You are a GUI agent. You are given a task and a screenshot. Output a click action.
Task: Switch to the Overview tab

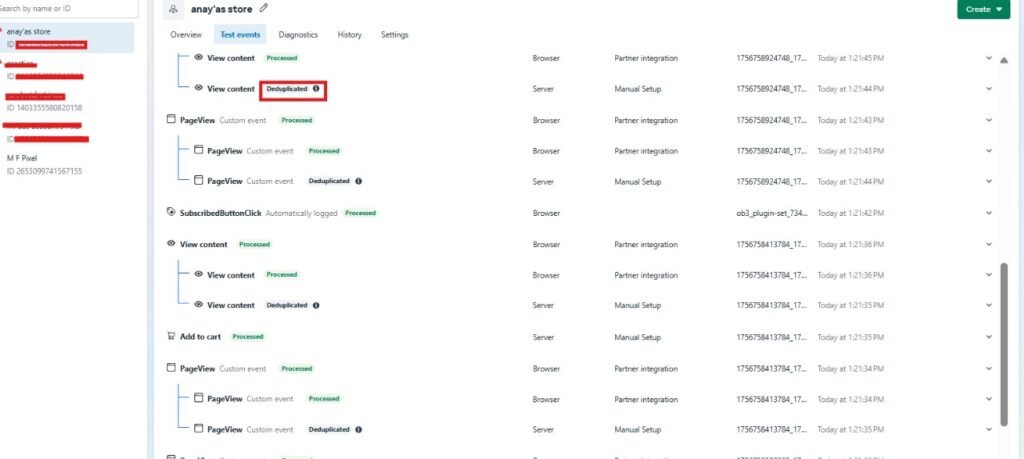(x=186, y=35)
